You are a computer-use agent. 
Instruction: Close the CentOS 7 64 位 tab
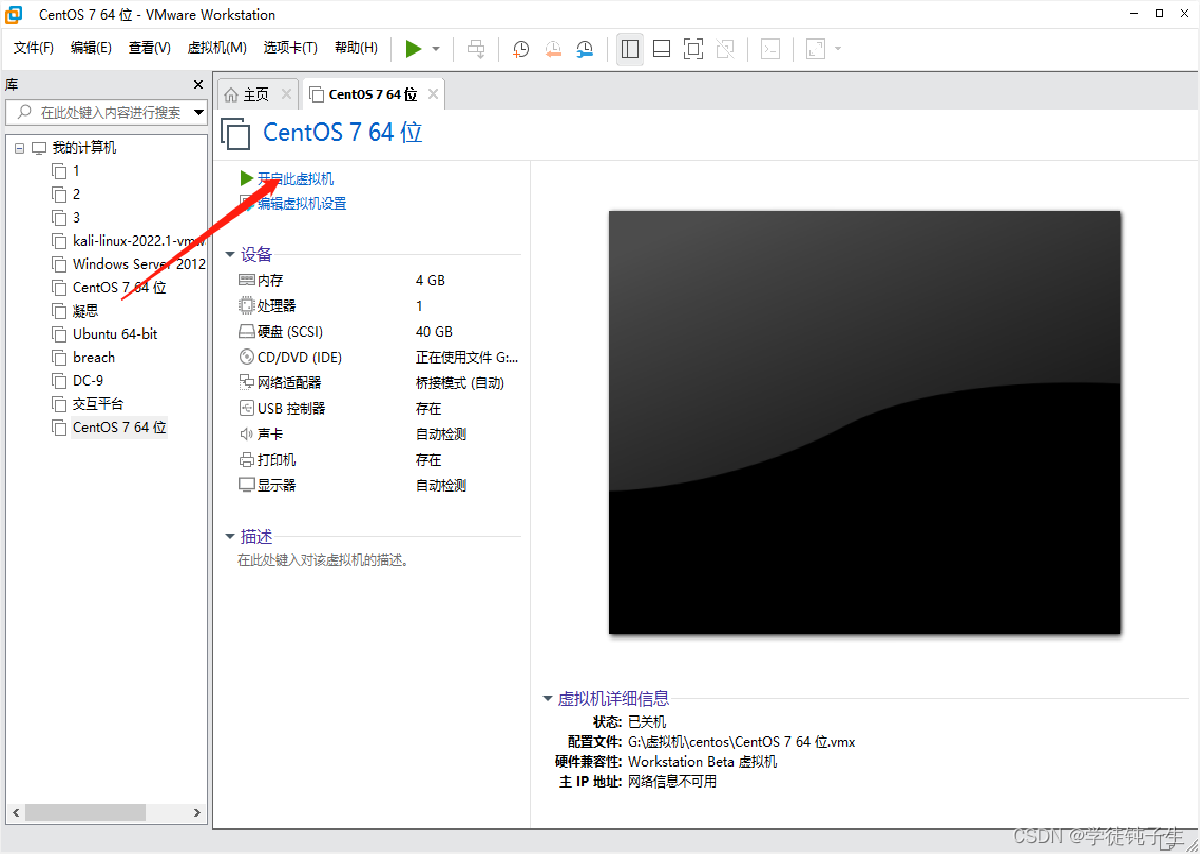(433, 94)
